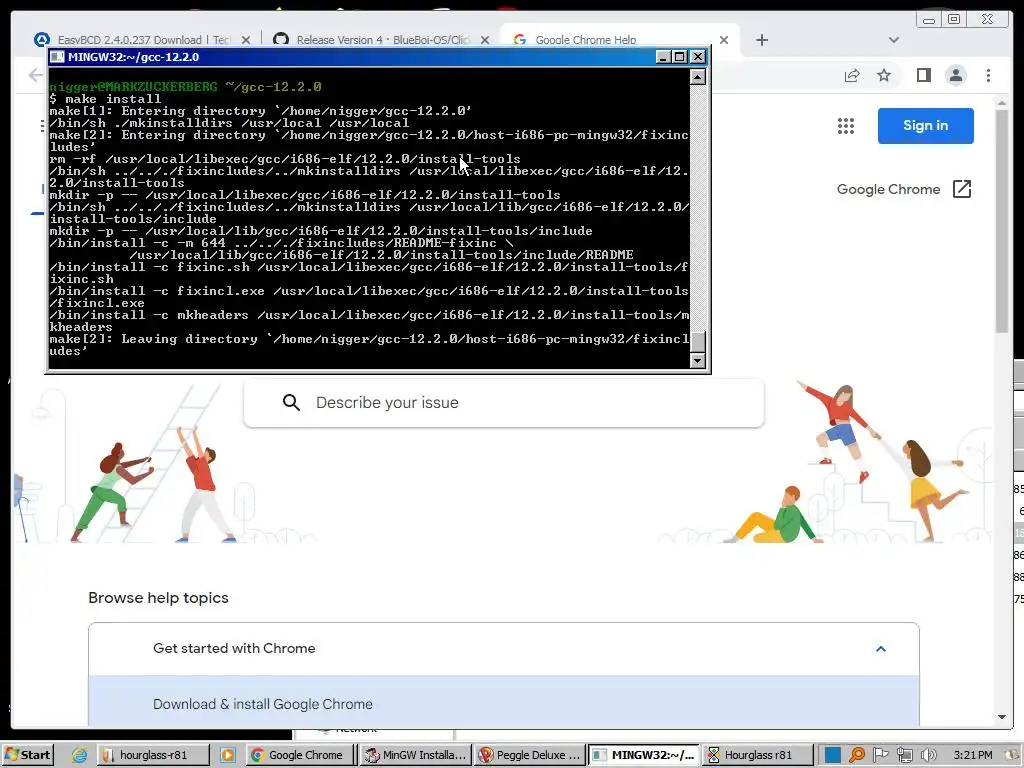Switch to Google Chrome taskbar button

click(x=300, y=755)
